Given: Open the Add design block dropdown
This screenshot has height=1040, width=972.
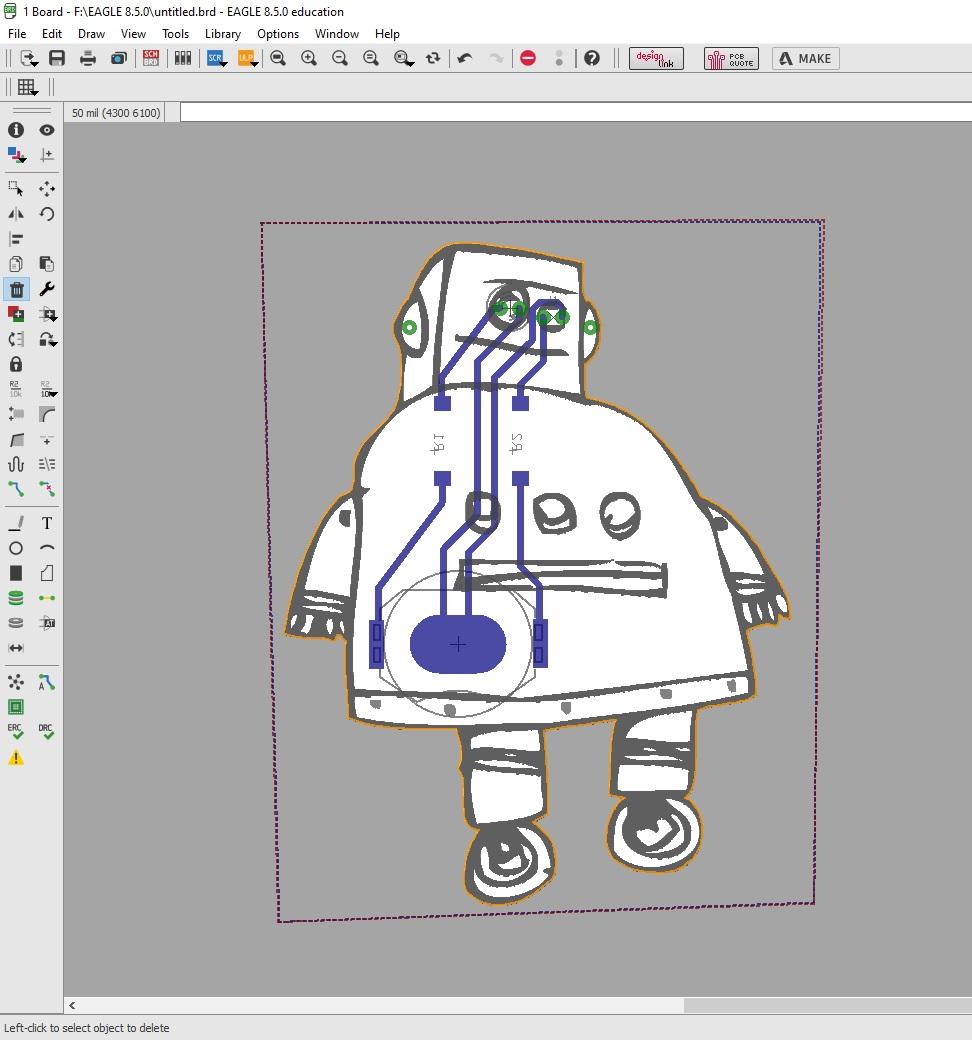Looking at the screenshot, I should click(48, 314).
